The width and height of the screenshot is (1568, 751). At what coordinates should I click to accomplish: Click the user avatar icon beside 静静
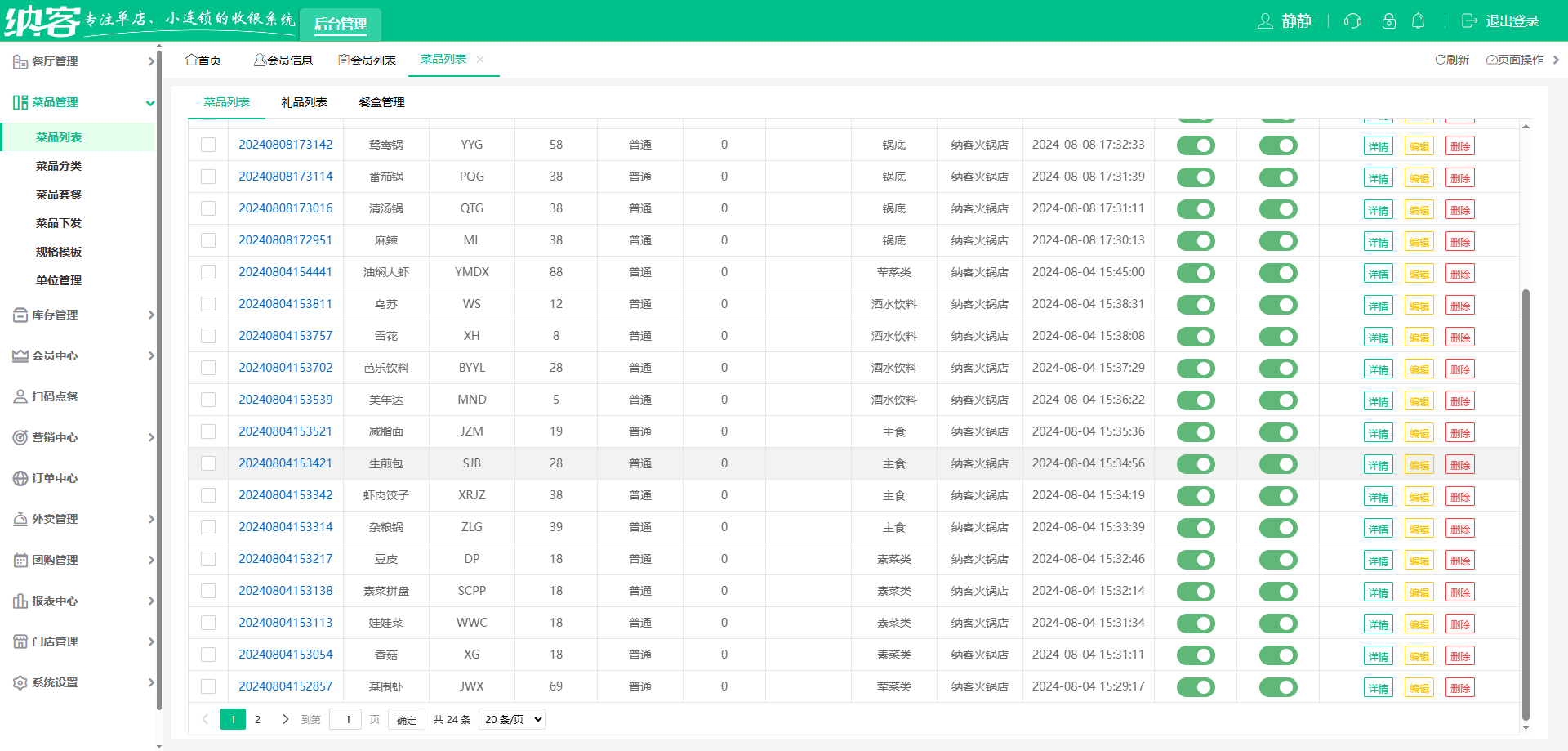point(1265,21)
